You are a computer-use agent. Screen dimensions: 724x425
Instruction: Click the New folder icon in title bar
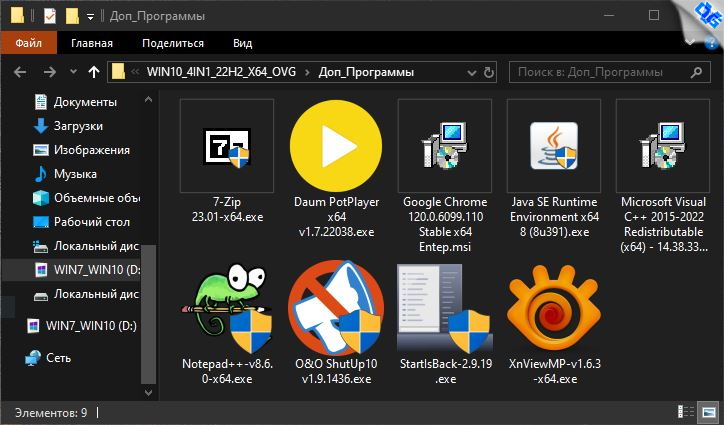pos(72,16)
